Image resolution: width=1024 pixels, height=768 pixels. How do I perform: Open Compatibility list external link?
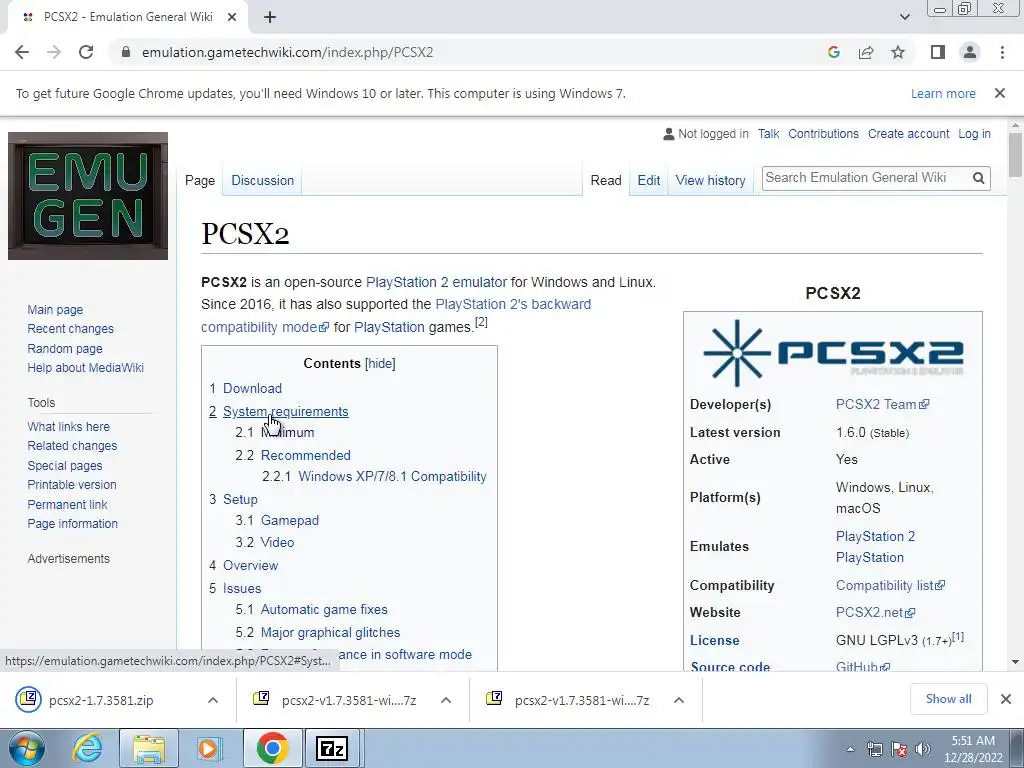(890, 585)
